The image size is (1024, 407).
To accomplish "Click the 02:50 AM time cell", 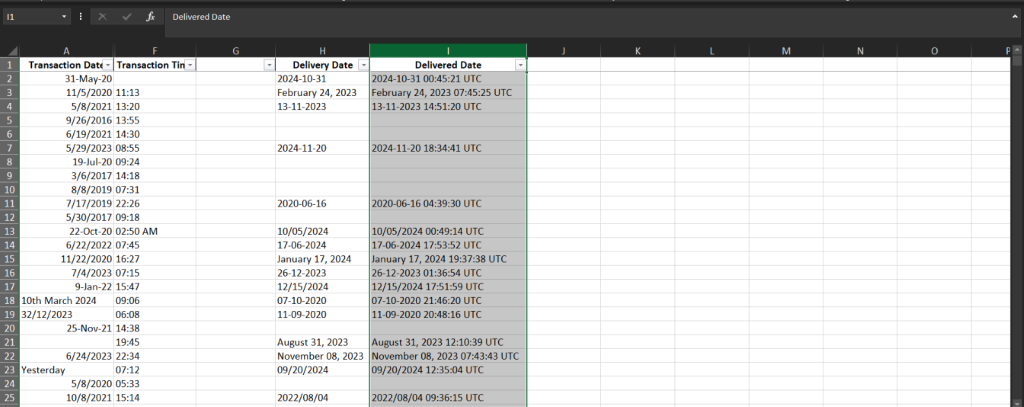I will pos(155,231).
